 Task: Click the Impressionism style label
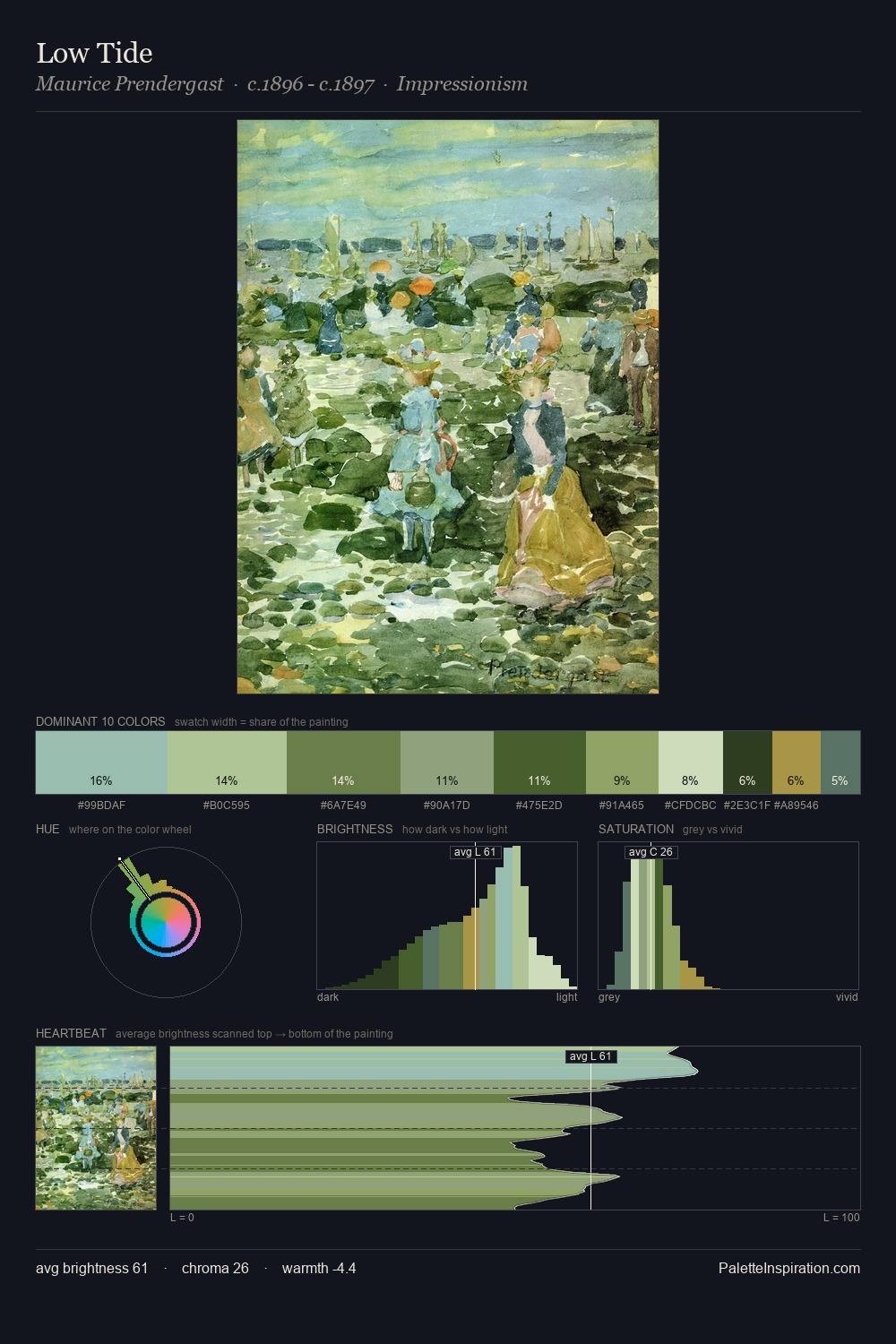click(461, 84)
